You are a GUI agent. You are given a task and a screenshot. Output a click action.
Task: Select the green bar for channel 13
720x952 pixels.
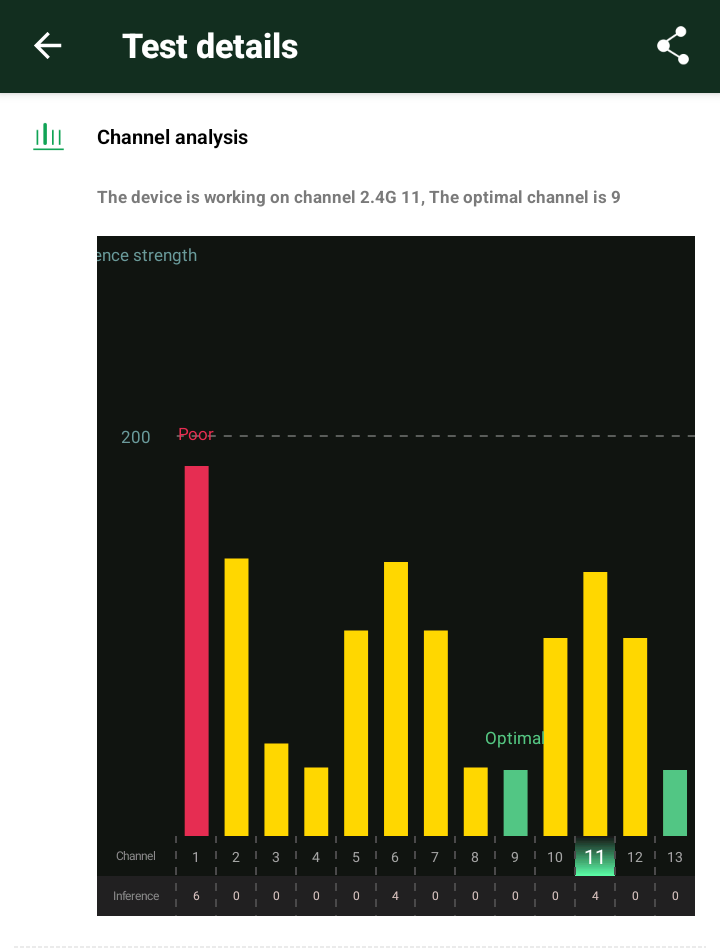click(x=675, y=802)
